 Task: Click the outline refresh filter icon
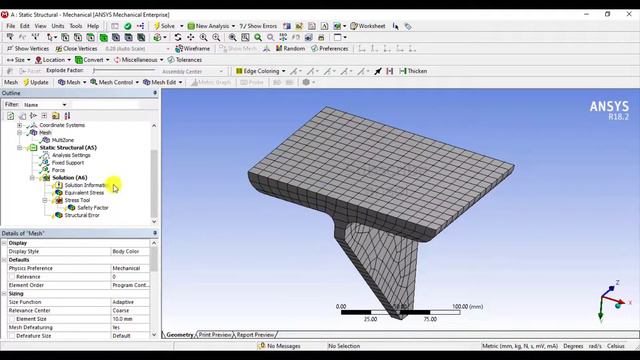point(11,116)
